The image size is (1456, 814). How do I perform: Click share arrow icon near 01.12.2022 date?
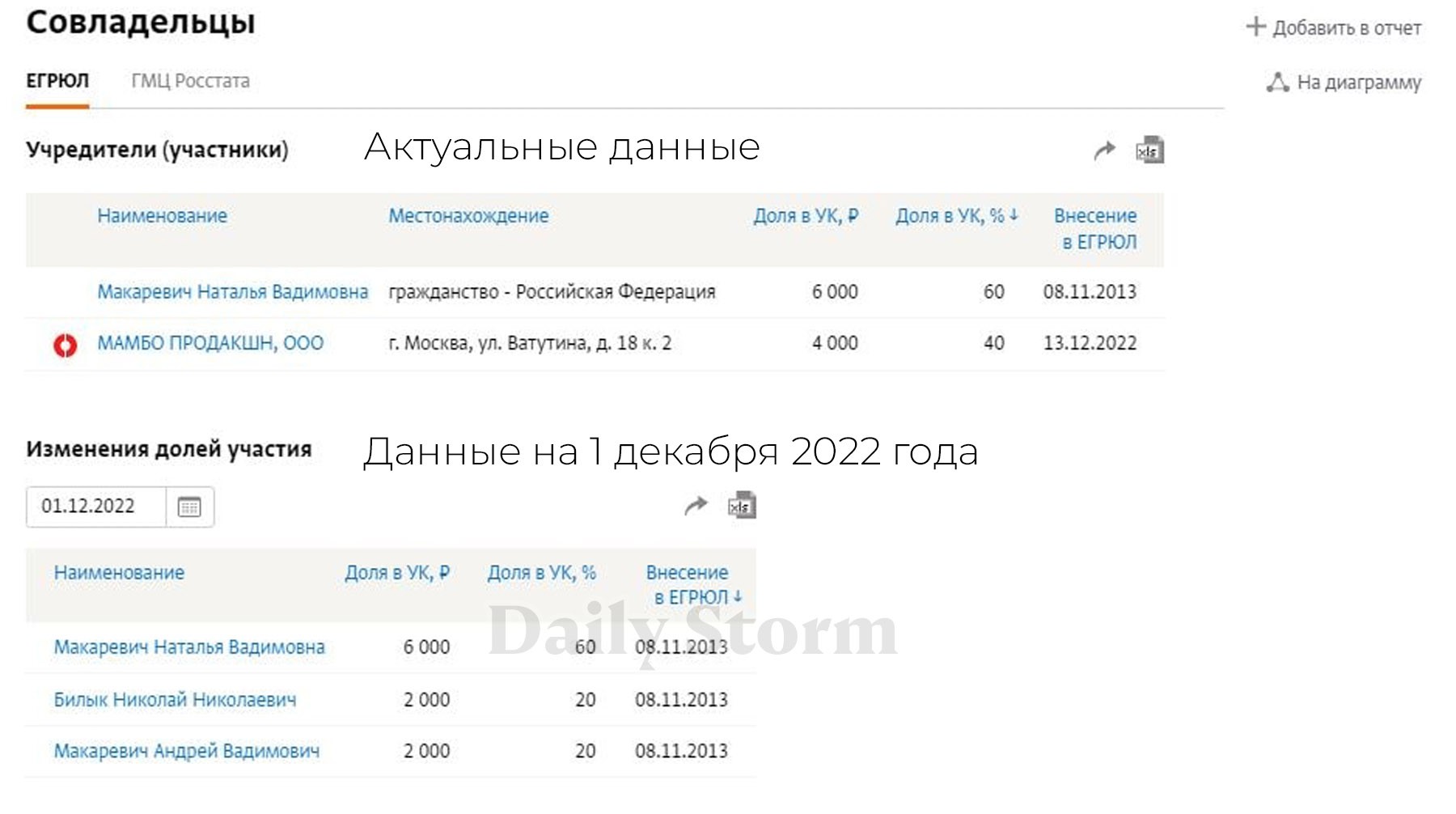click(x=696, y=506)
